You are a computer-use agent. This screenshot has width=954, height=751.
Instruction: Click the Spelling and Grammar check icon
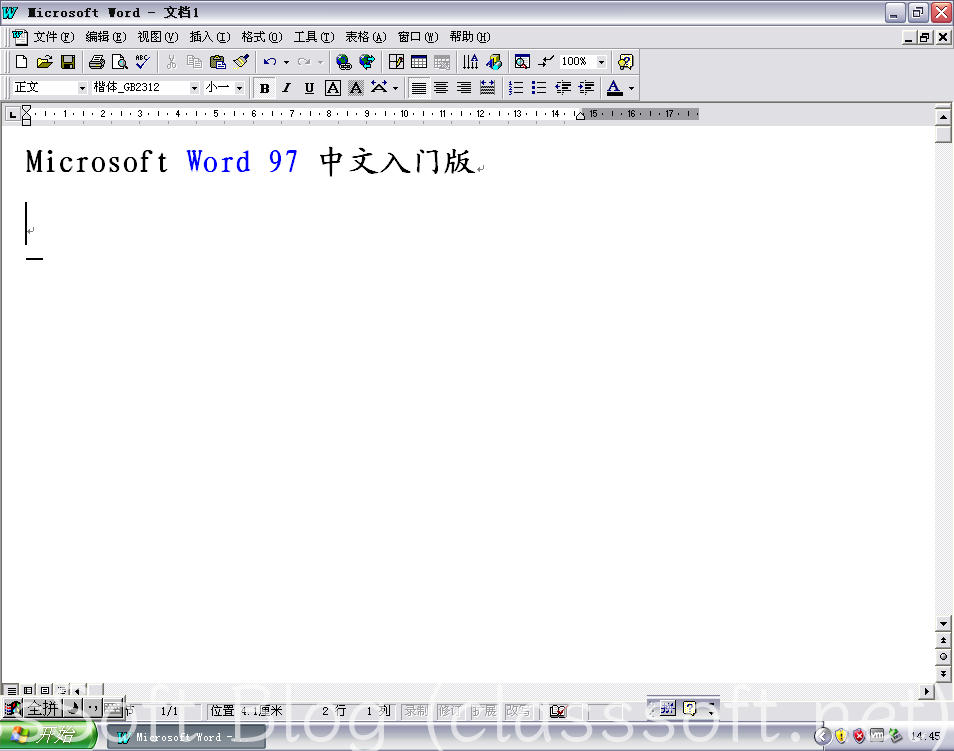pos(142,62)
